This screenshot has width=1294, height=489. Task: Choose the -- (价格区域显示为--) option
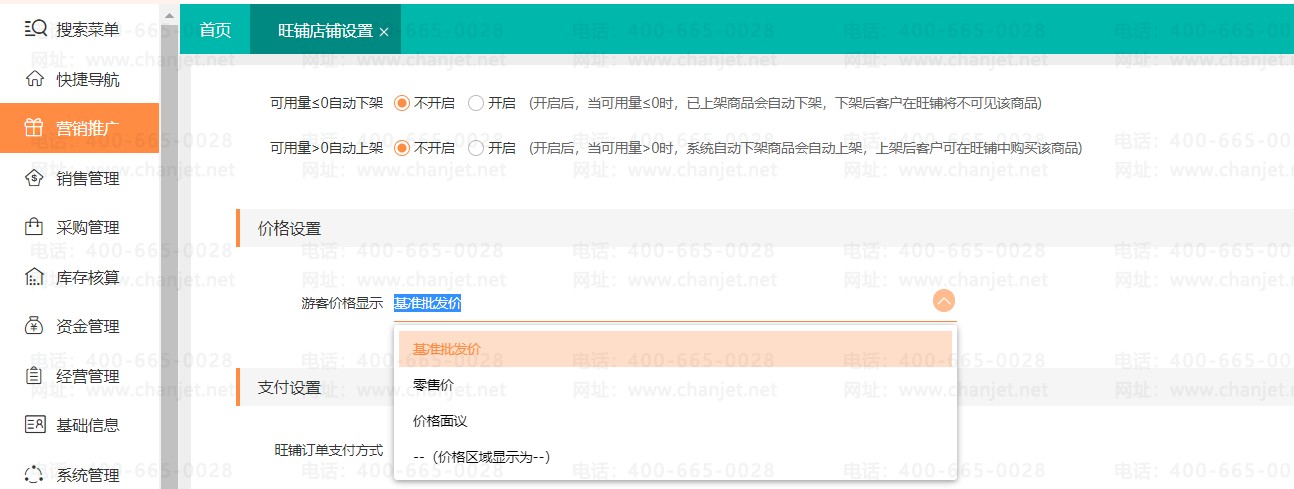pos(675,457)
